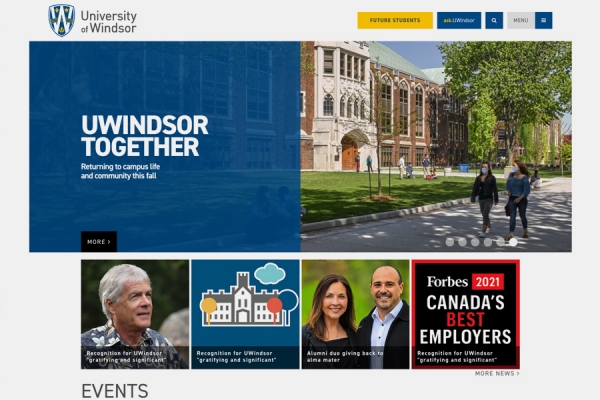The height and width of the screenshot is (400, 600).
Task: Click the Future Students button
Action: pos(395,20)
